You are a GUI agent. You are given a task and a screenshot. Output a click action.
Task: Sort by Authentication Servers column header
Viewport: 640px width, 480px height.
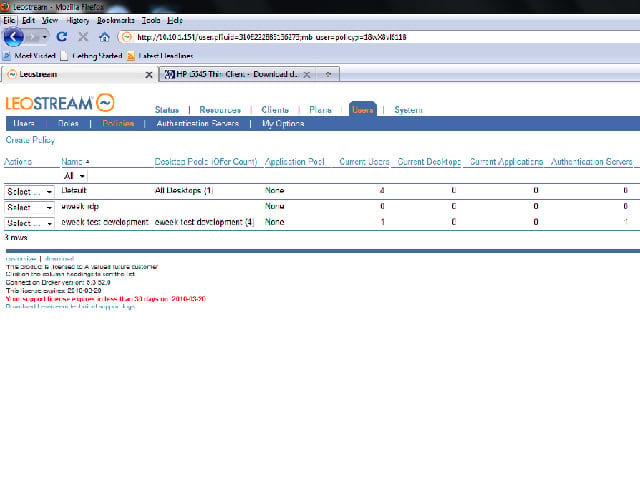click(591, 162)
